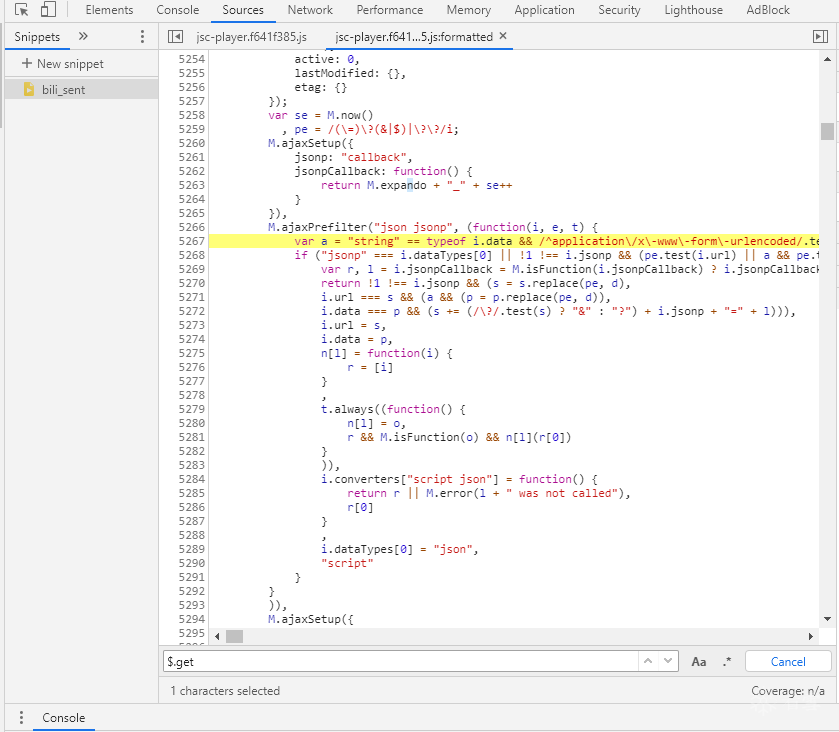The height and width of the screenshot is (732, 839).
Task: Toggle the device toolbar icon
Action: [48, 10]
